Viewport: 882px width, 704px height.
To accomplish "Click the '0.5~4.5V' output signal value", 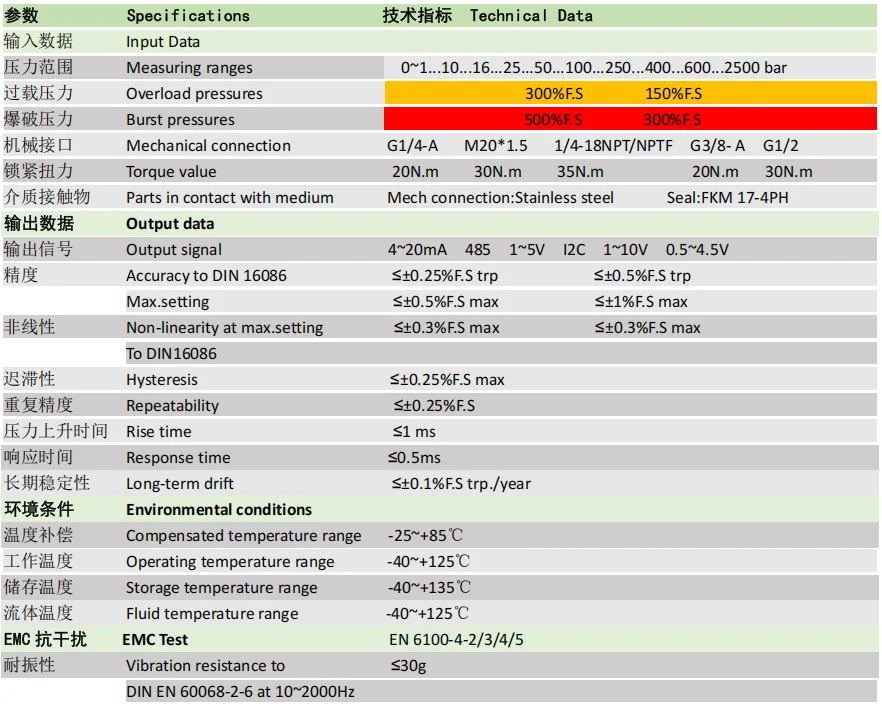I will (698, 250).
